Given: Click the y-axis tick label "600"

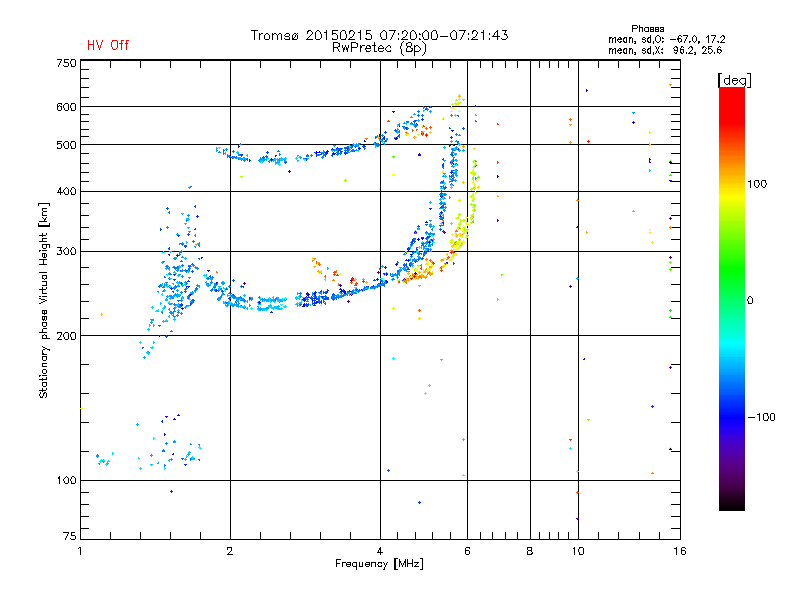Looking at the screenshot, I should (66, 107).
